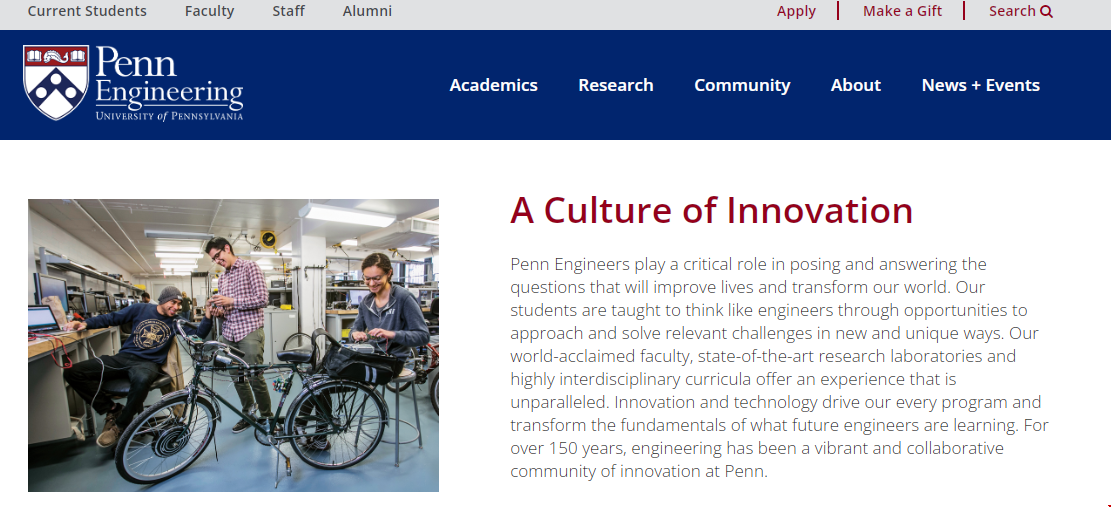This screenshot has width=1111, height=507.
Task: Click the Search magnifying glass icon
Action: pyautogui.click(x=1047, y=12)
